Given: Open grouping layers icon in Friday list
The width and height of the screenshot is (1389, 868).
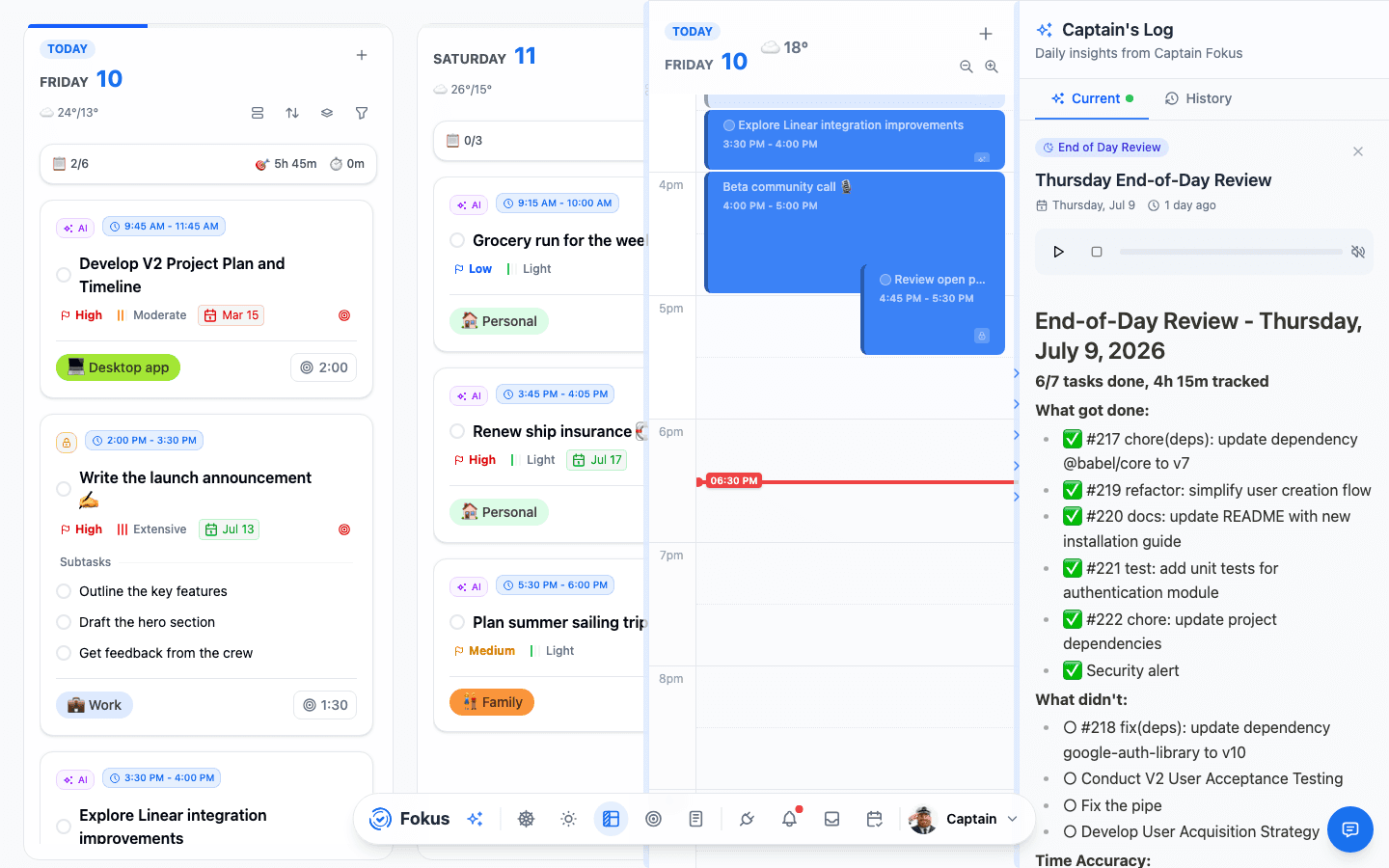Looking at the screenshot, I should coord(327,113).
